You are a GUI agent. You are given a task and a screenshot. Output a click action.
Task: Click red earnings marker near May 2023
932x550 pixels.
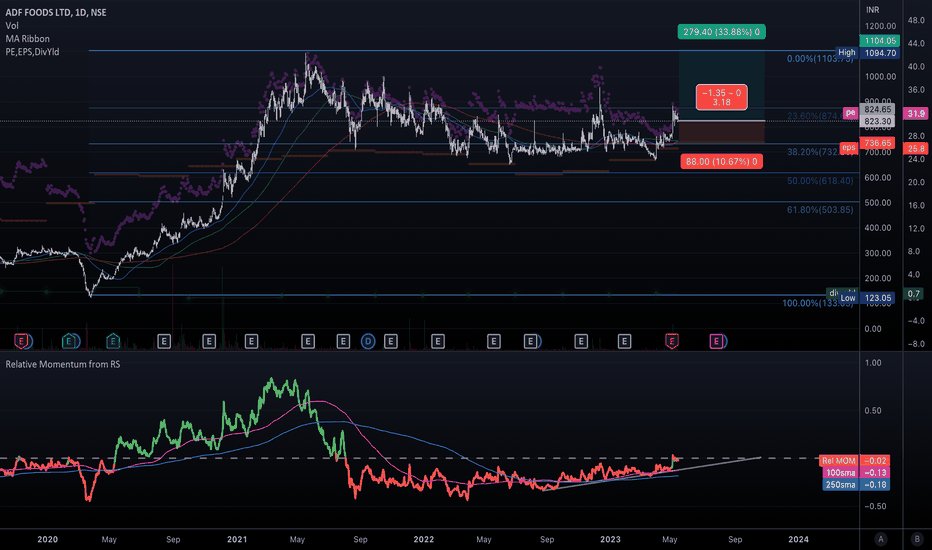click(x=672, y=341)
